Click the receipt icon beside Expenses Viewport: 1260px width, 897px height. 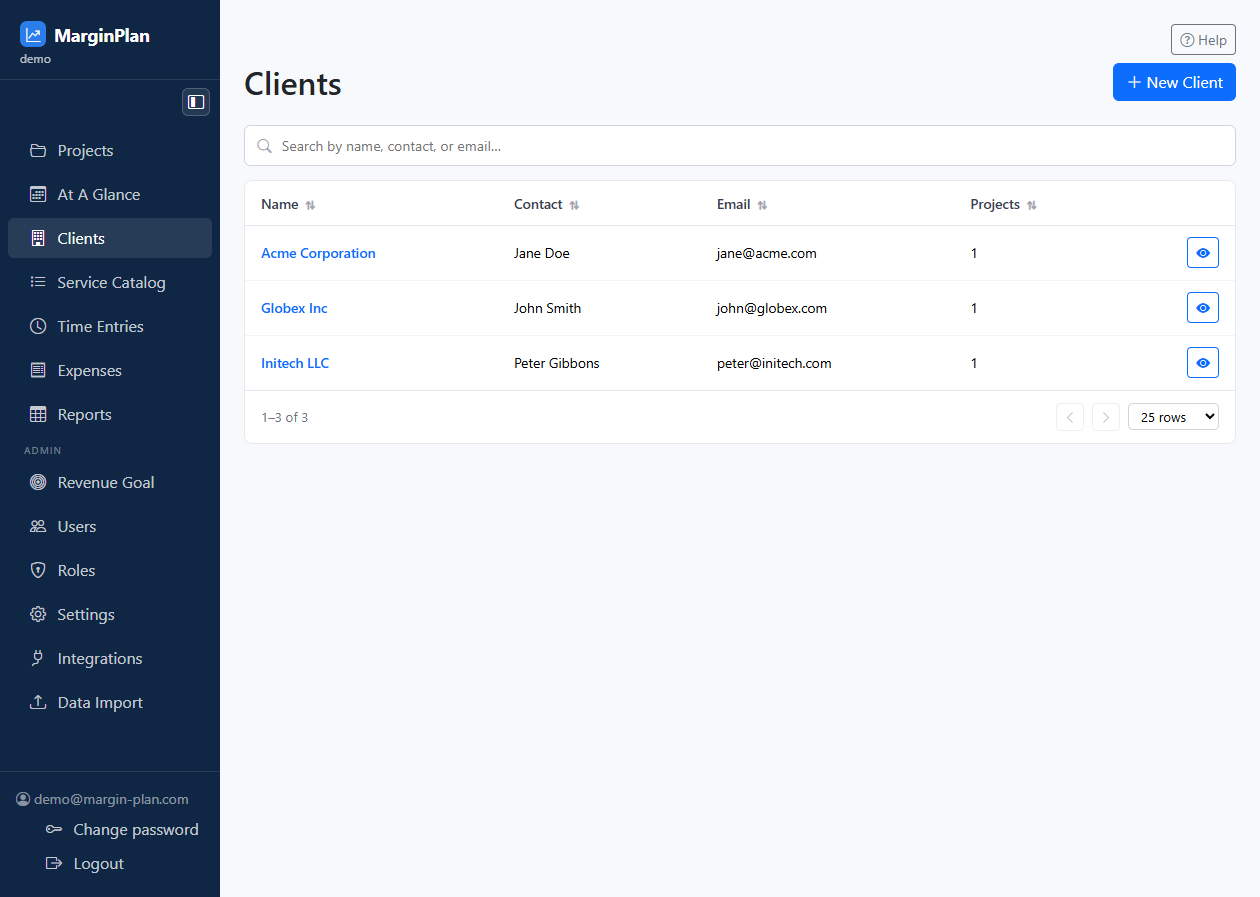click(38, 371)
